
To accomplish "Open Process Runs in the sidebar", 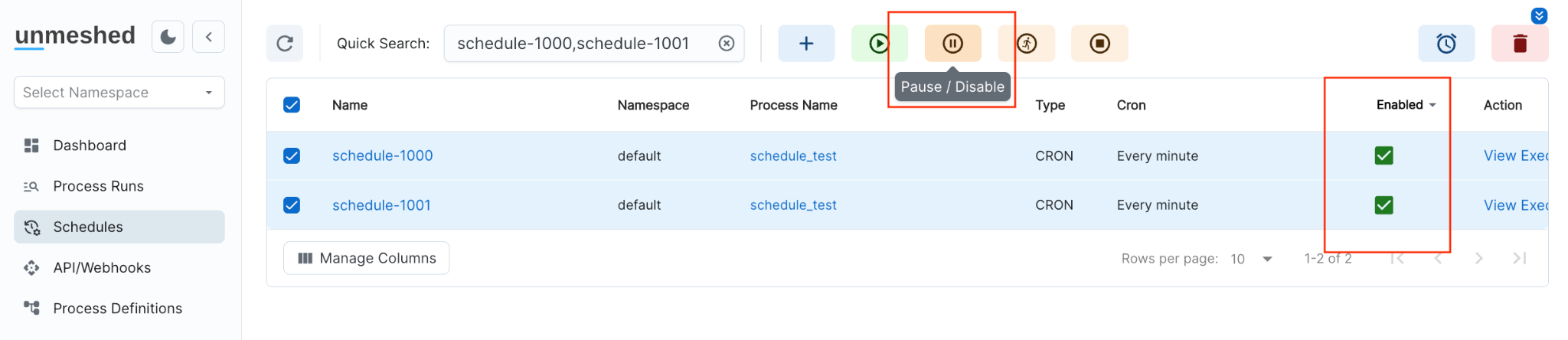I will [x=98, y=186].
